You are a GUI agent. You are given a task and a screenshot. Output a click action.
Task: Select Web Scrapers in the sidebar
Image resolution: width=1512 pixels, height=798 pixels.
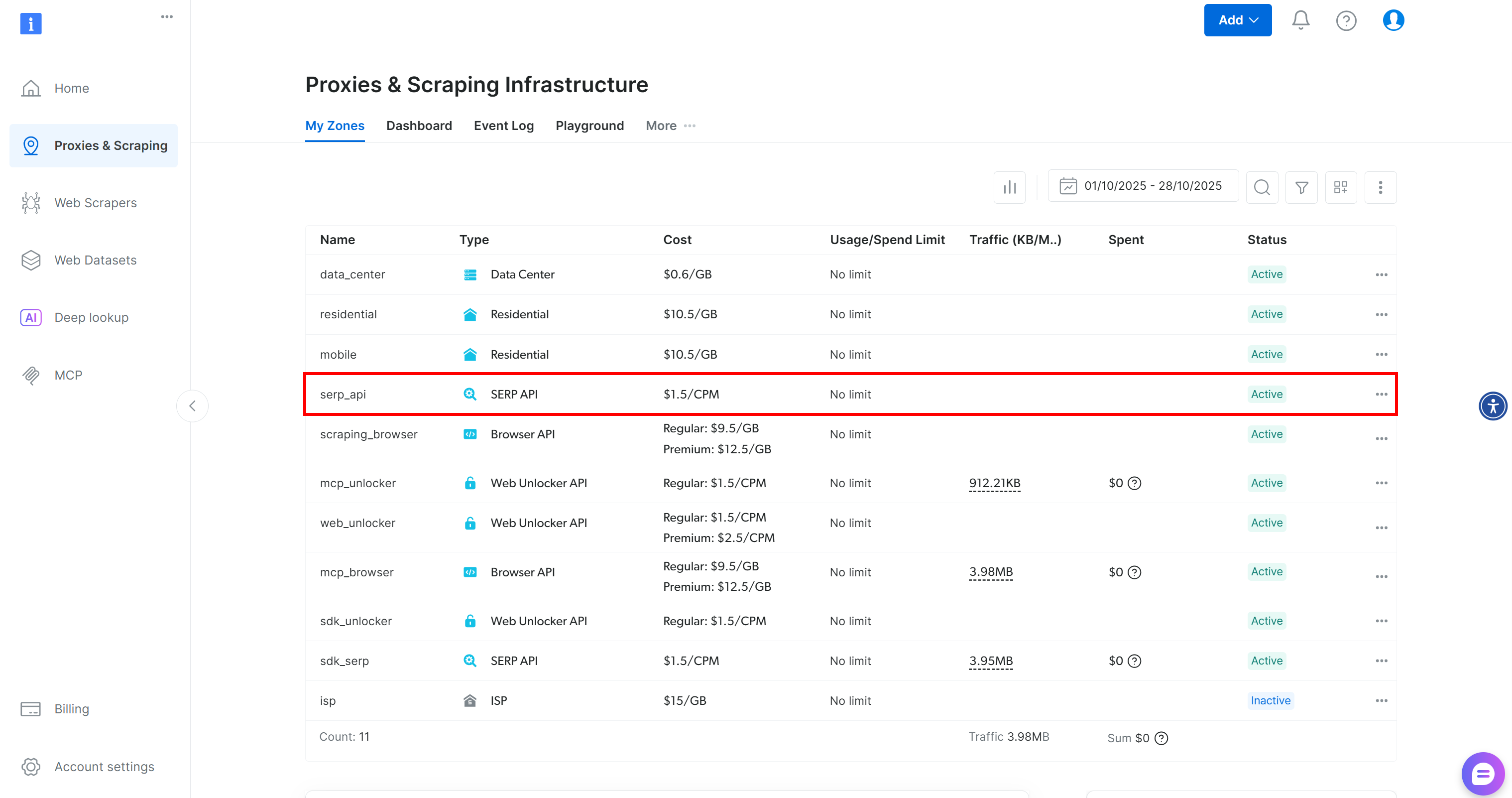95,202
